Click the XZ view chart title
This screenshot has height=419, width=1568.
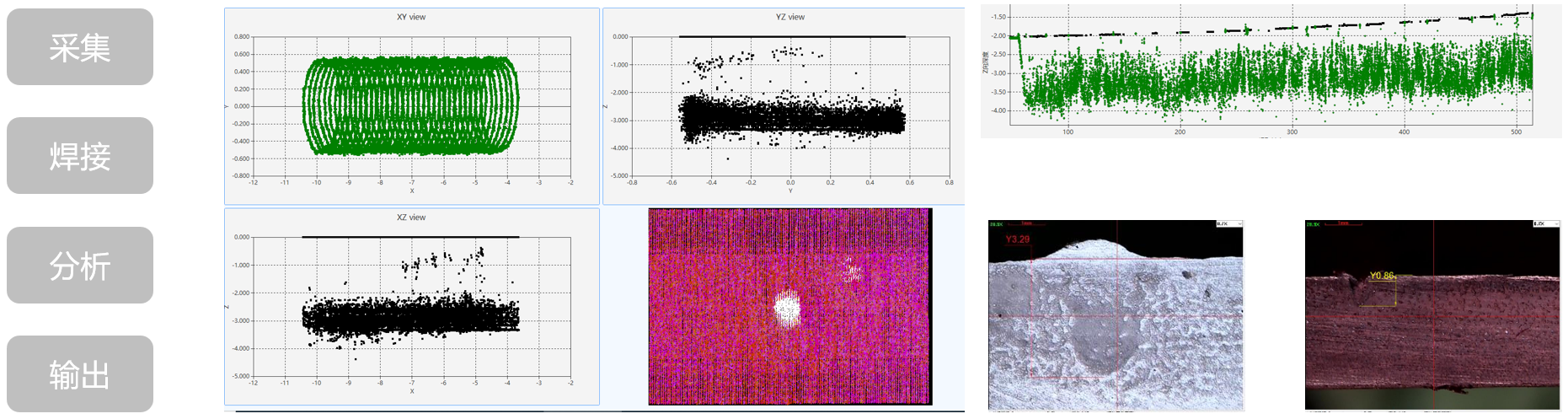(411, 218)
